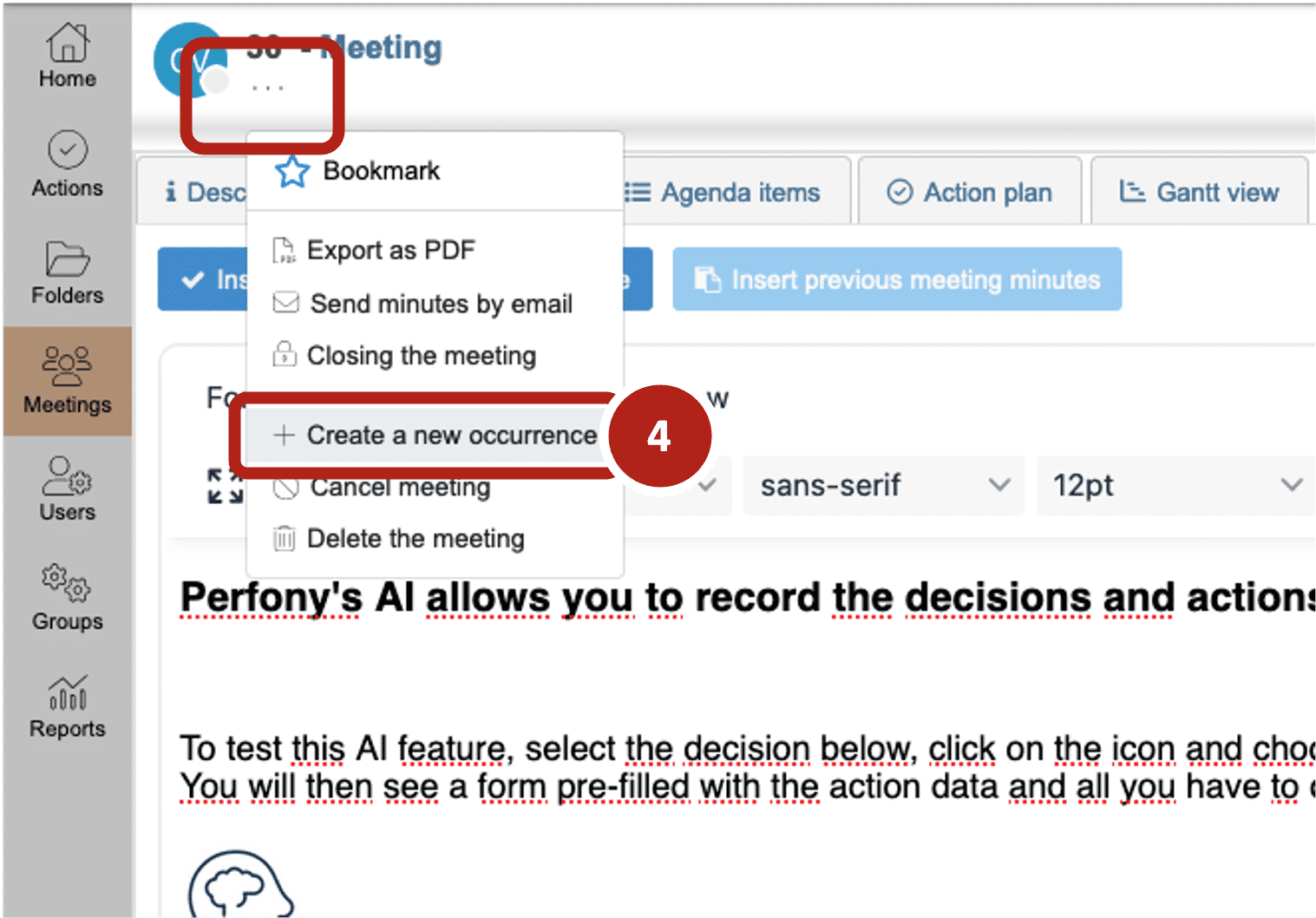The width and height of the screenshot is (1316, 918).
Task: Expand the sans-serif font dropdown
Action: [883, 485]
